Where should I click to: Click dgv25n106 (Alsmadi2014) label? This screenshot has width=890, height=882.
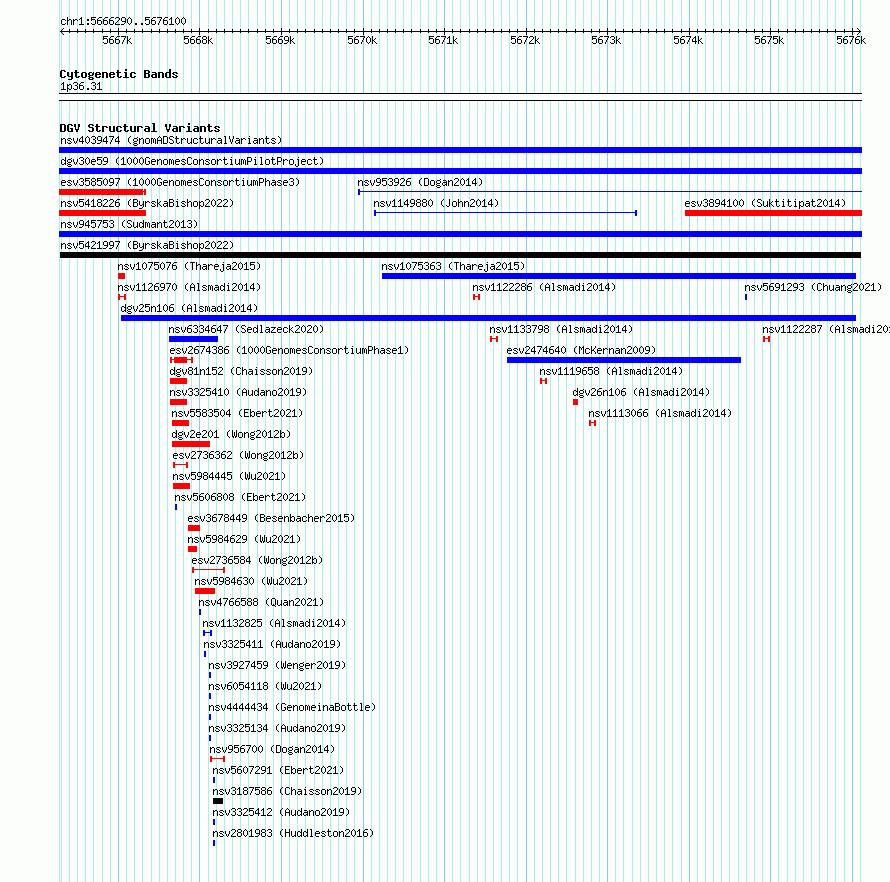[x=189, y=308]
